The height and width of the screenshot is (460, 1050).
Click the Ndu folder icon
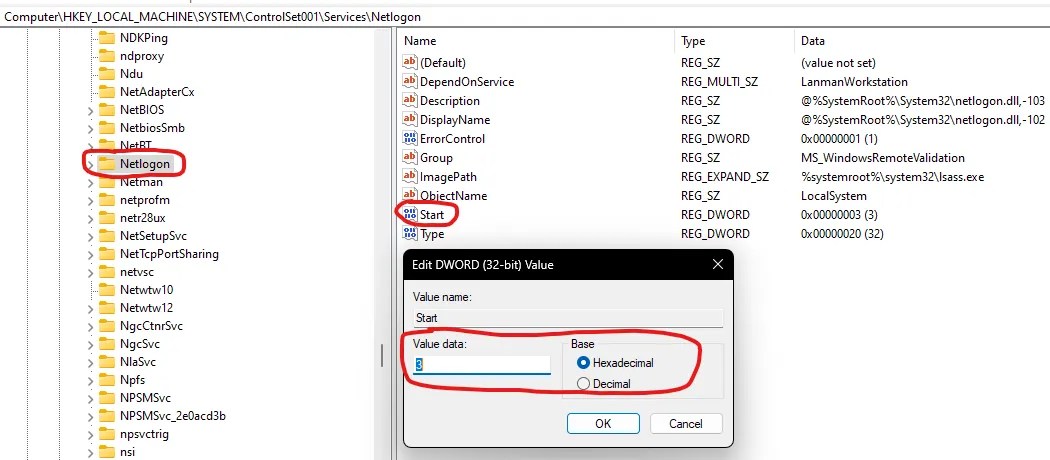107,74
